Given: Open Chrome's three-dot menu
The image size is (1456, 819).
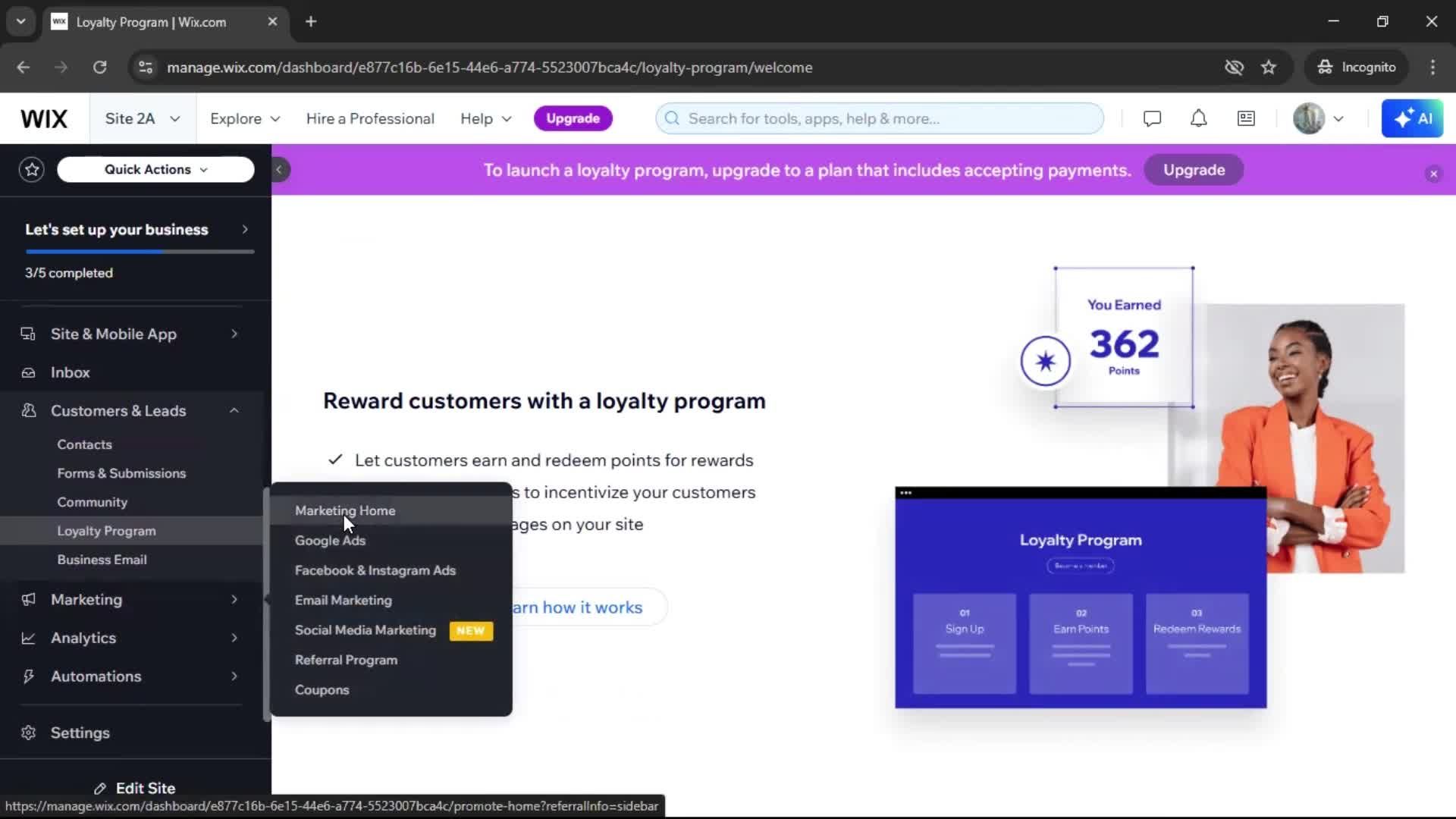Looking at the screenshot, I should [x=1432, y=67].
